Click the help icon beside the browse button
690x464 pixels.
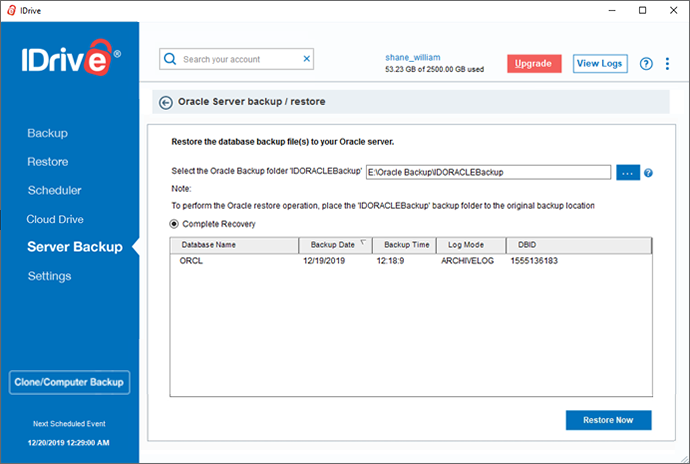pyautogui.click(x=648, y=173)
